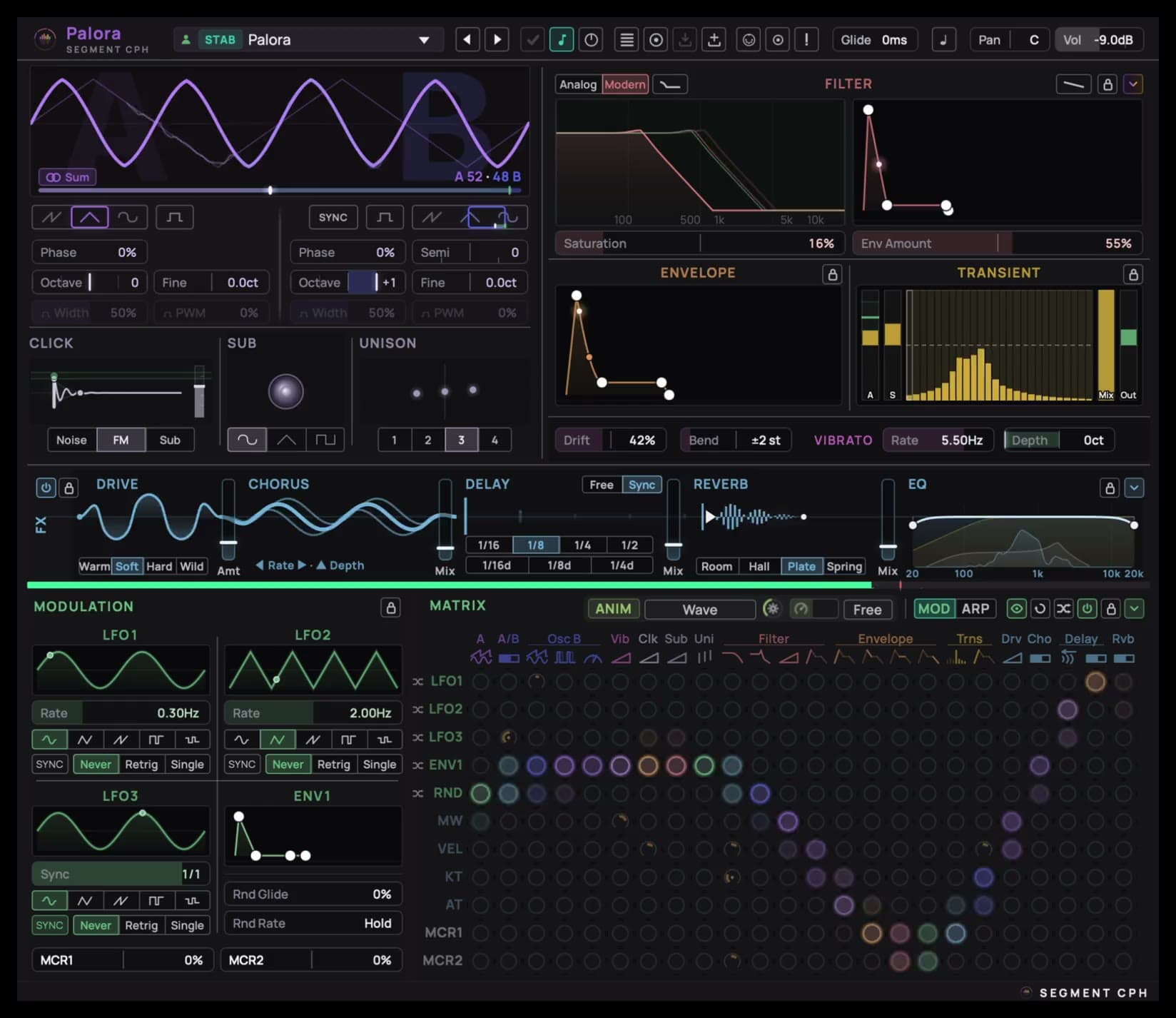Switch filter to Analog mode
Viewport: 1176px width, 1018px height.
[x=578, y=84]
